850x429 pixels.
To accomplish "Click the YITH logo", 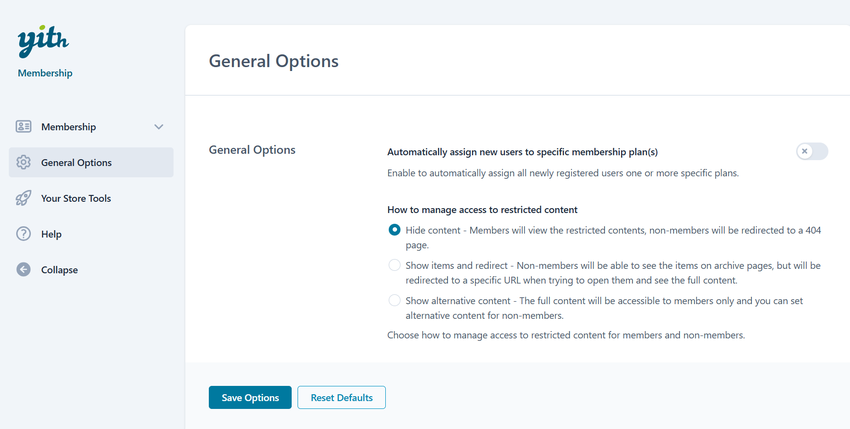I will click(43, 42).
